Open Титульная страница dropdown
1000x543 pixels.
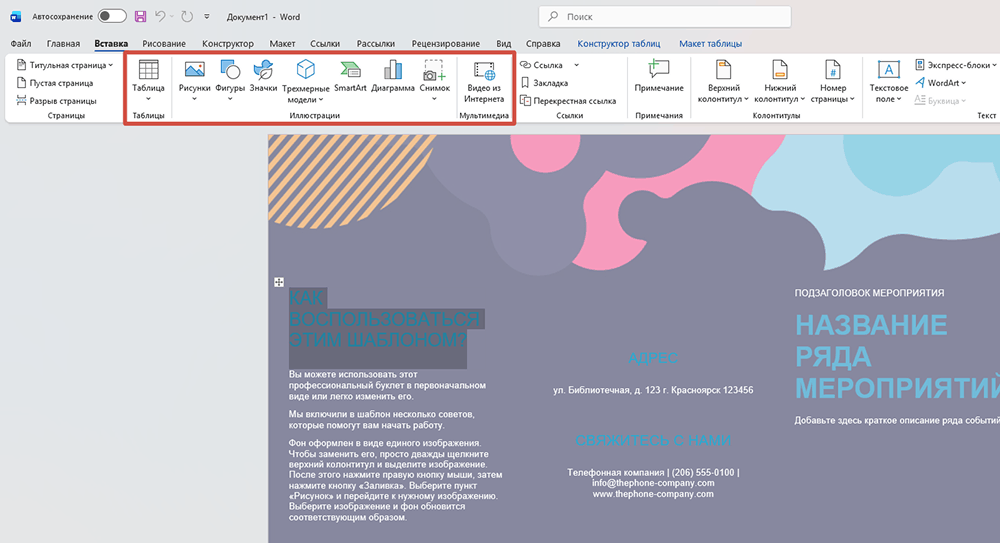coord(64,65)
